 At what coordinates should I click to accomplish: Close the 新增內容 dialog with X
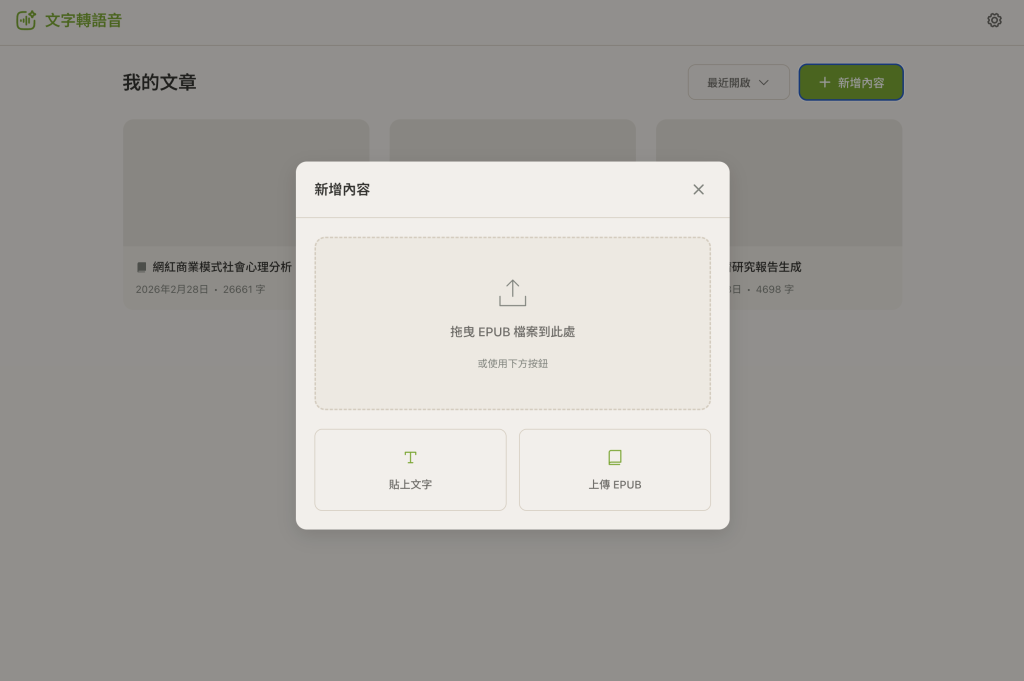(698, 189)
